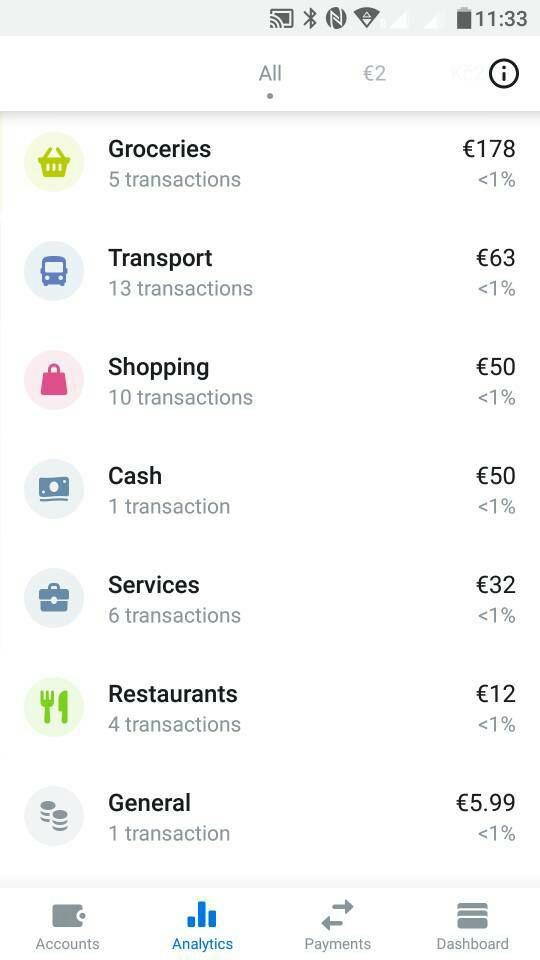Tap the Services briefcase icon
The height and width of the screenshot is (960, 540).
click(x=54, y=598)
